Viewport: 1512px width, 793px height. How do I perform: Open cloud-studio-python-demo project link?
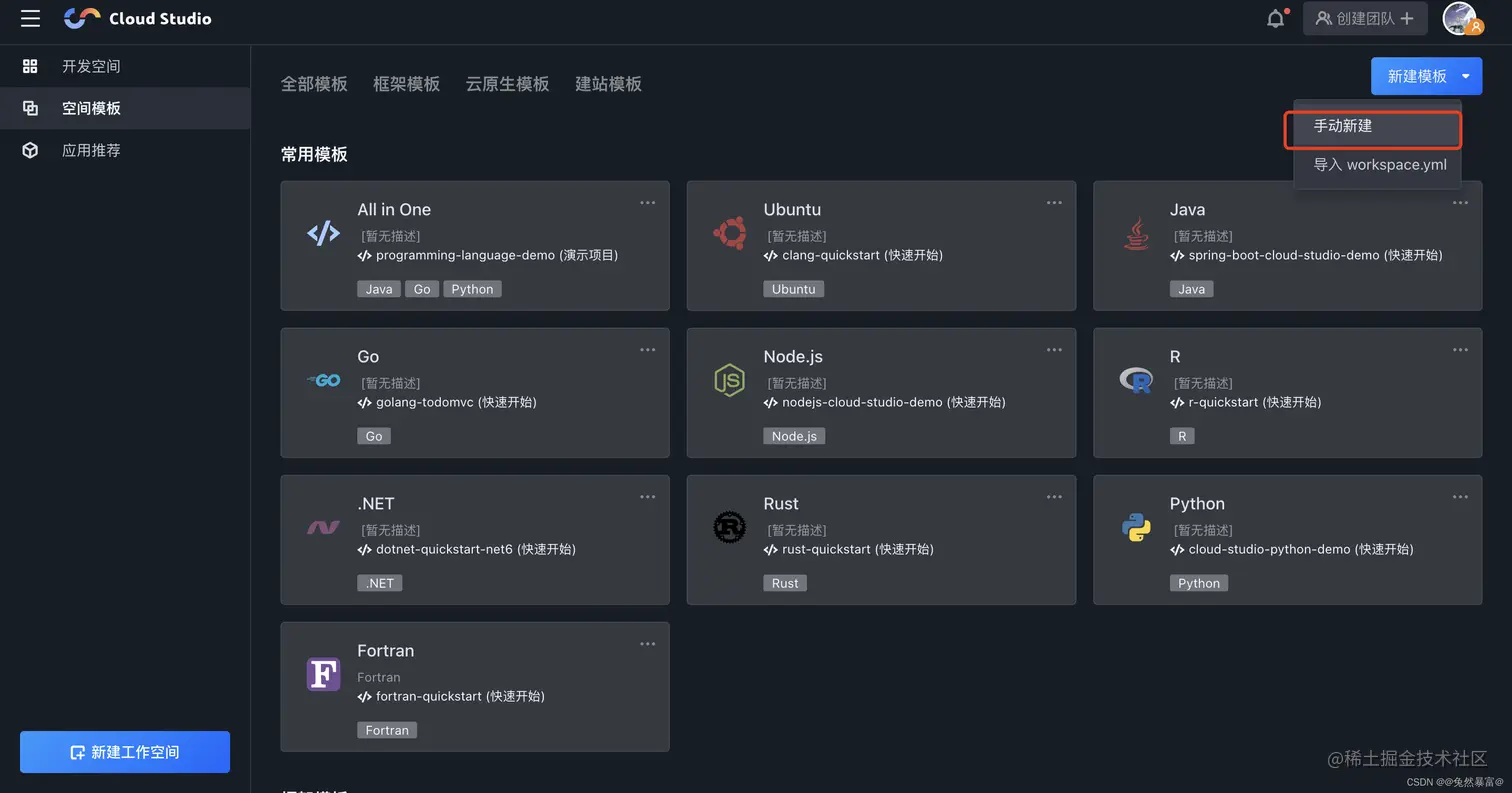1292,549
